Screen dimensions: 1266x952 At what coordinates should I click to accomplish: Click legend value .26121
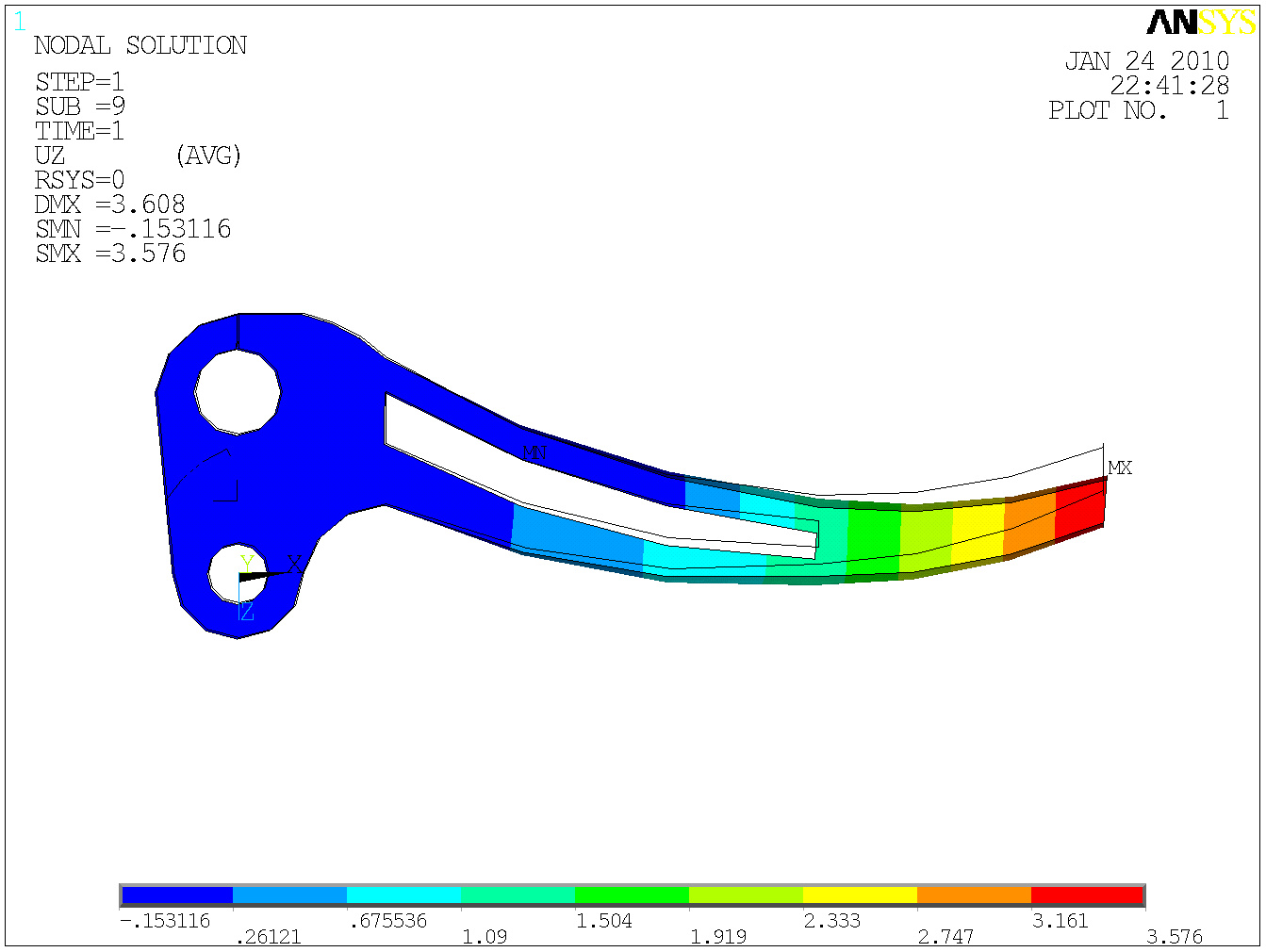pos(268,937)
